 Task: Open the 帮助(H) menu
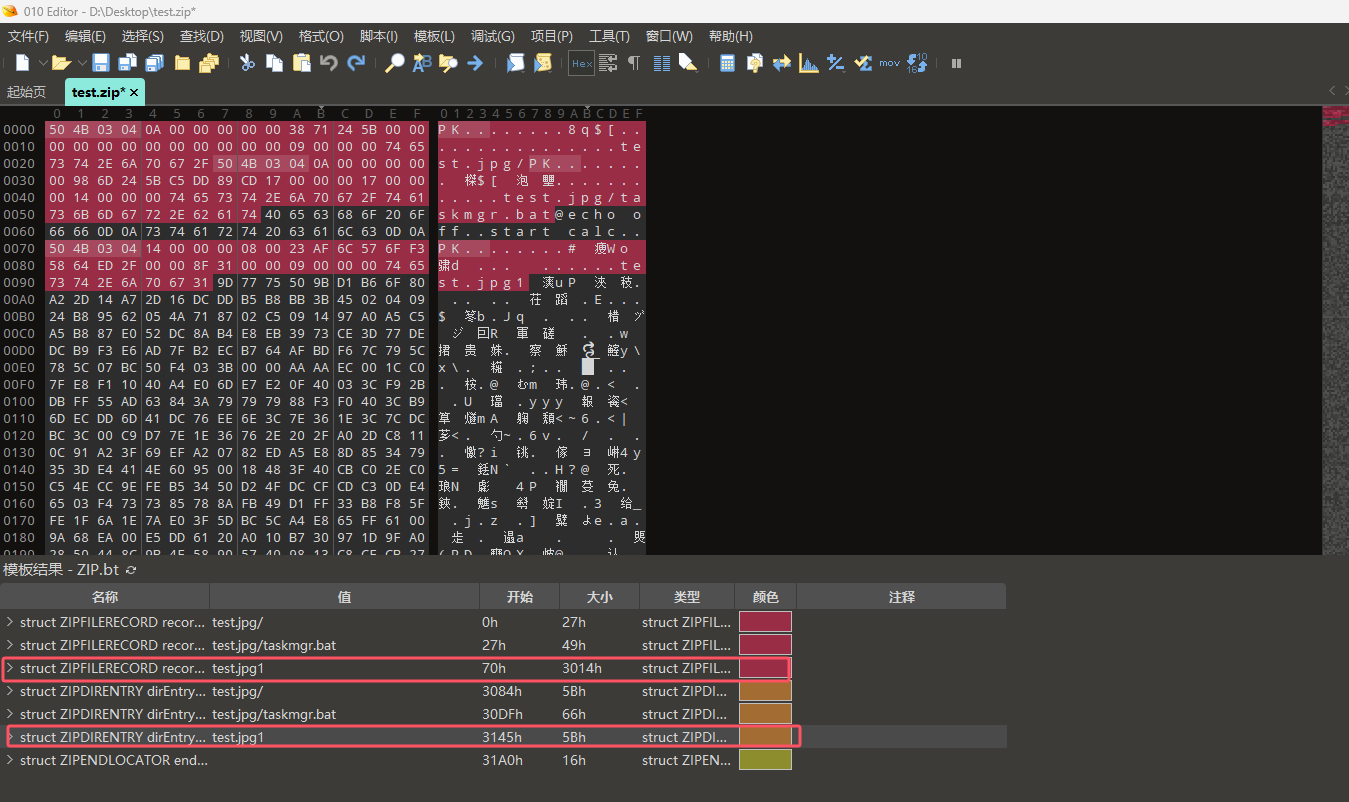729,36
